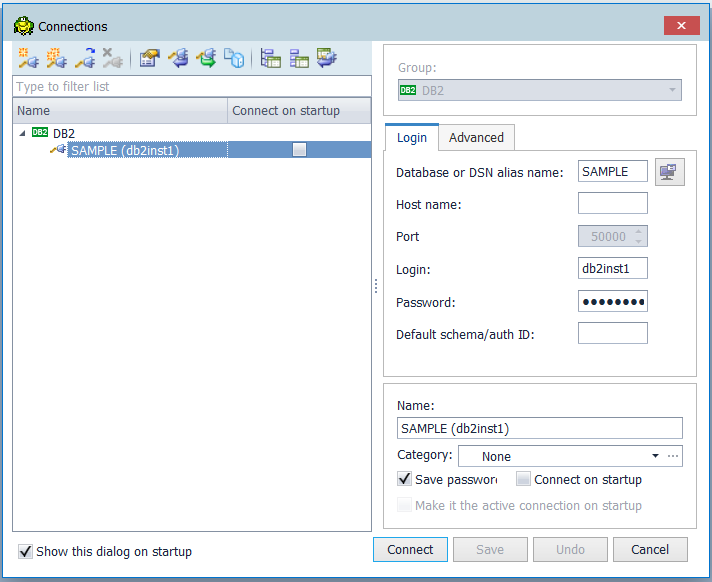Click the export connections icon with green arrow
This screenshot has width=712, height=582.
tap(206, 59)
